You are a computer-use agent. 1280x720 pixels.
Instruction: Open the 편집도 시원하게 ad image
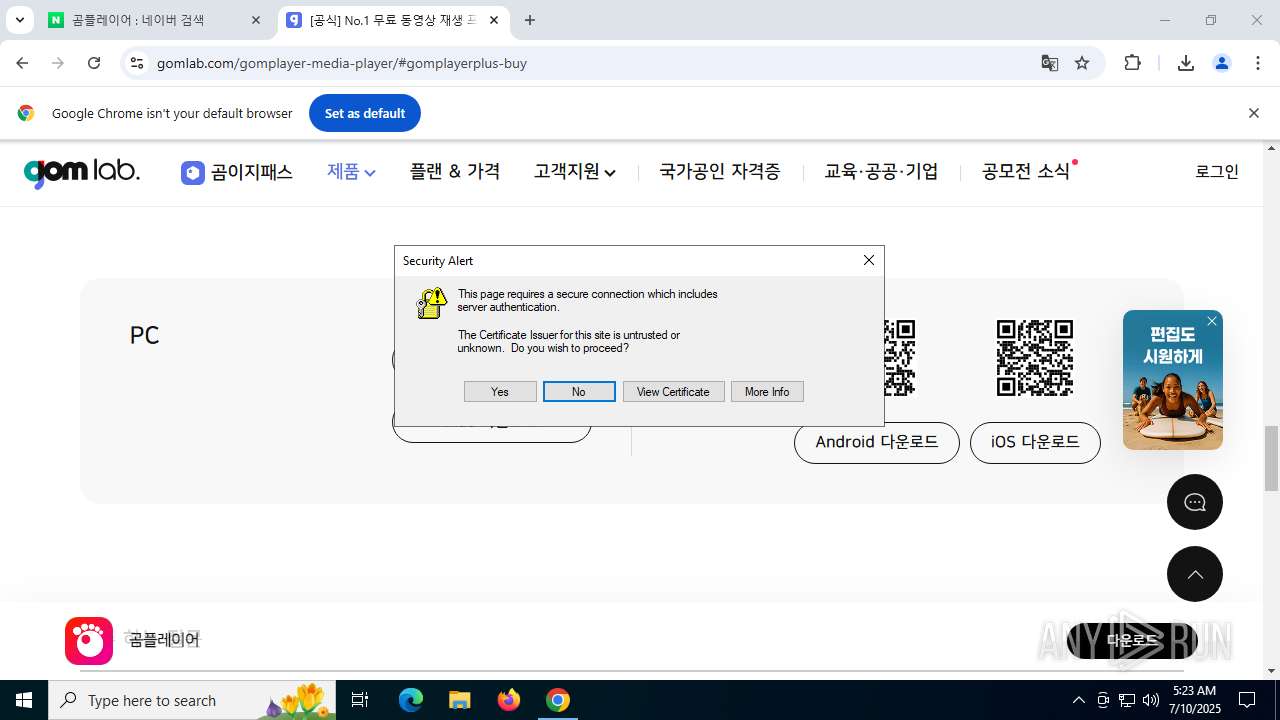click(x=1173, y=380)
